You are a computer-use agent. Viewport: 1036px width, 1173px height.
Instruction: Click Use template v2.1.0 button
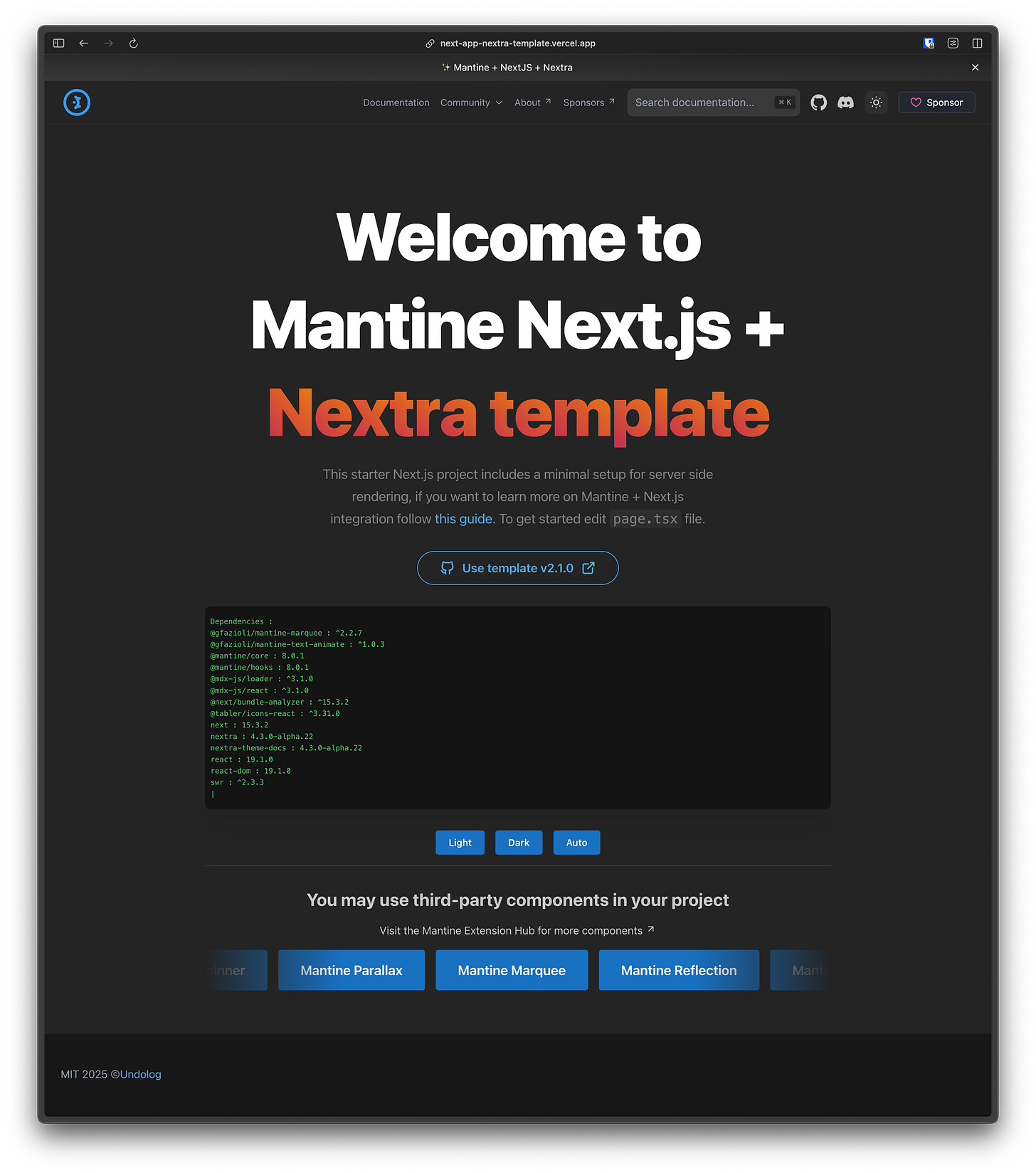[517, 568]
